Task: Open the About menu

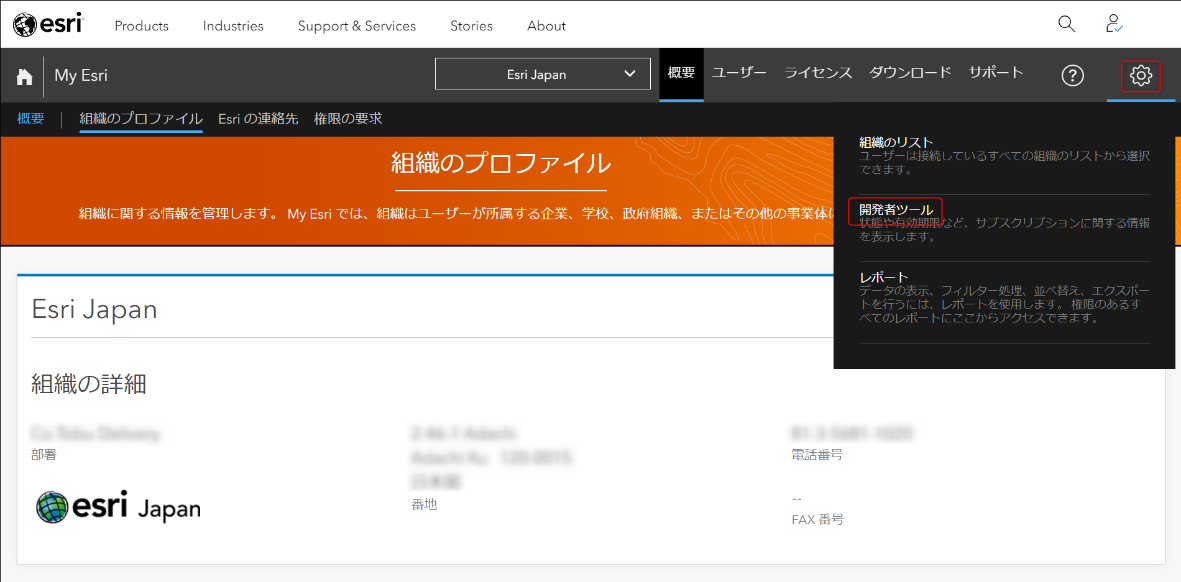Action: tap(547, 26)
